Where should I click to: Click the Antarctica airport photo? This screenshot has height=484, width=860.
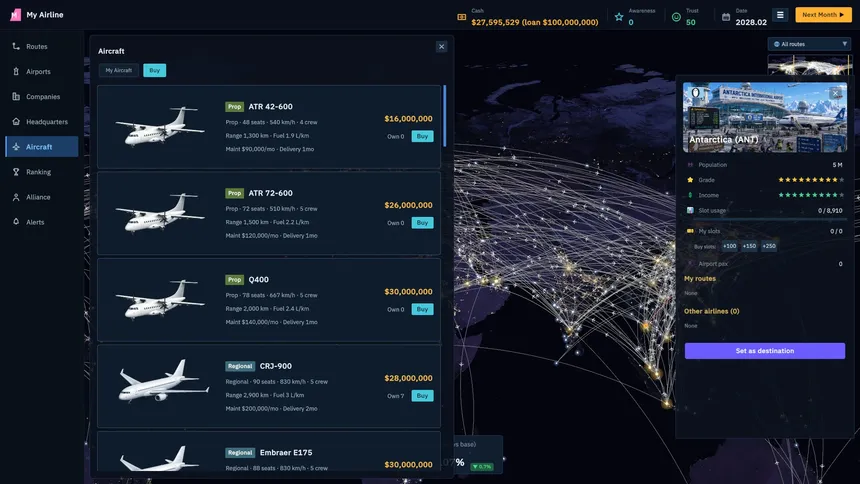(765, 117)
